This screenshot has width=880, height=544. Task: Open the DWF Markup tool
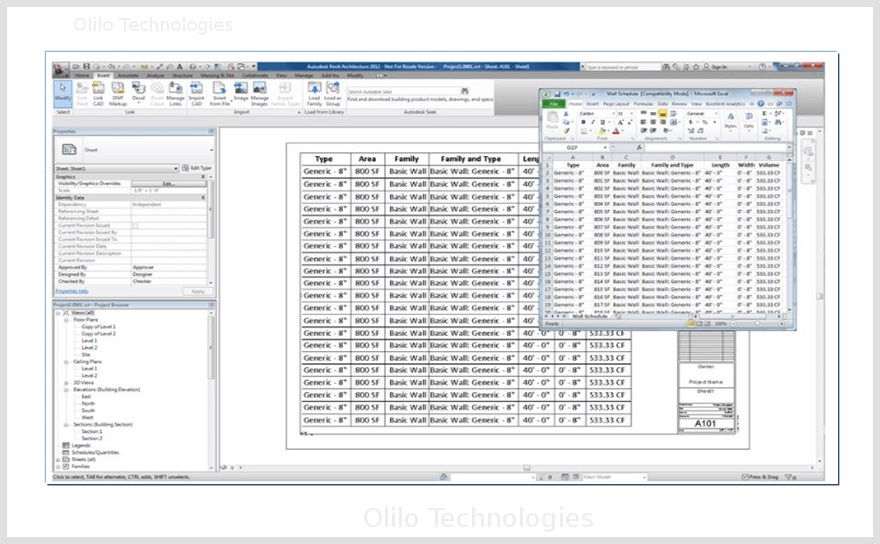pyautogui.click(x=118, y=93)
